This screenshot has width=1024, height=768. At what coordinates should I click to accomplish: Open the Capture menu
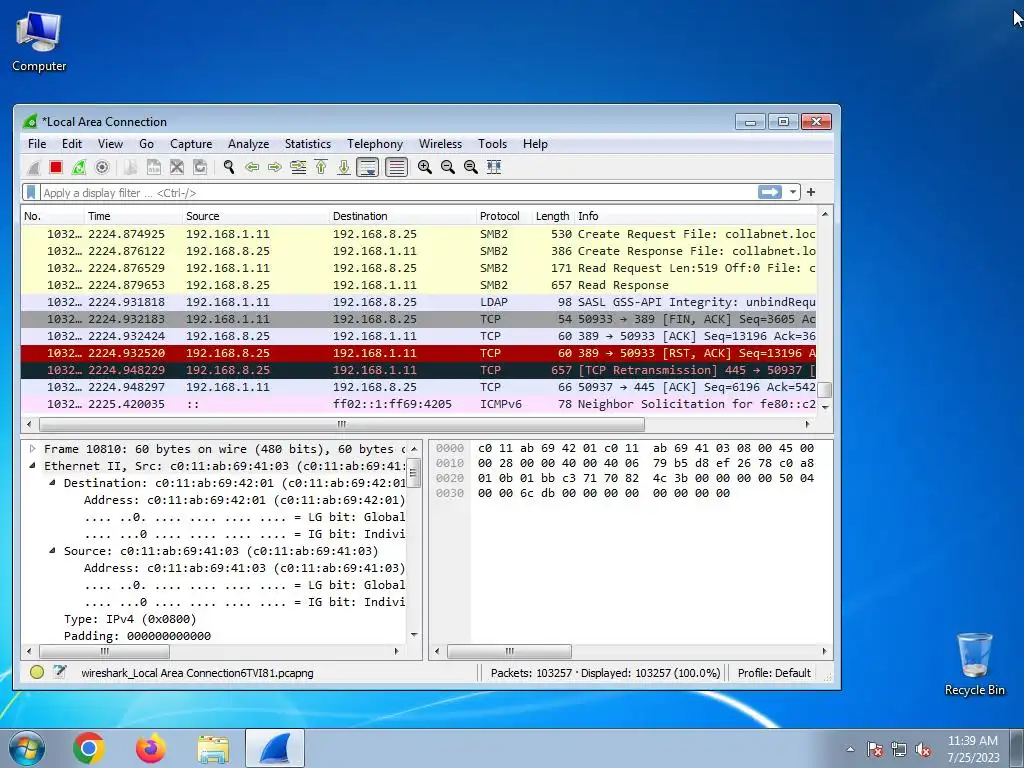coord(191,144)
